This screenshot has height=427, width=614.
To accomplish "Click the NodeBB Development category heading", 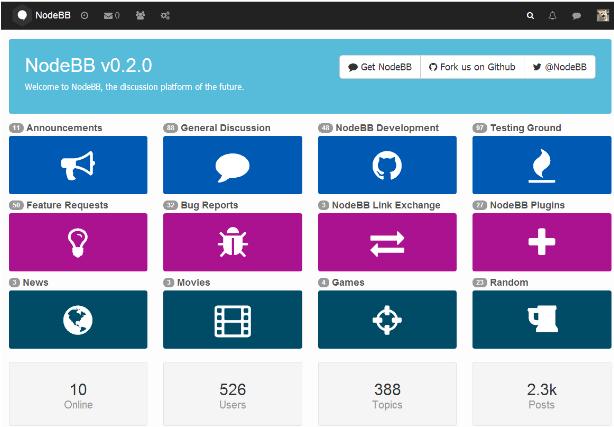I will tap(387, 128).
